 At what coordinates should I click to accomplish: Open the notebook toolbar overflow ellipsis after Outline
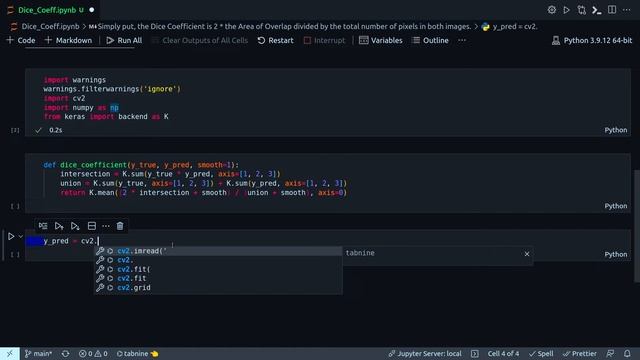click(462, 40)
